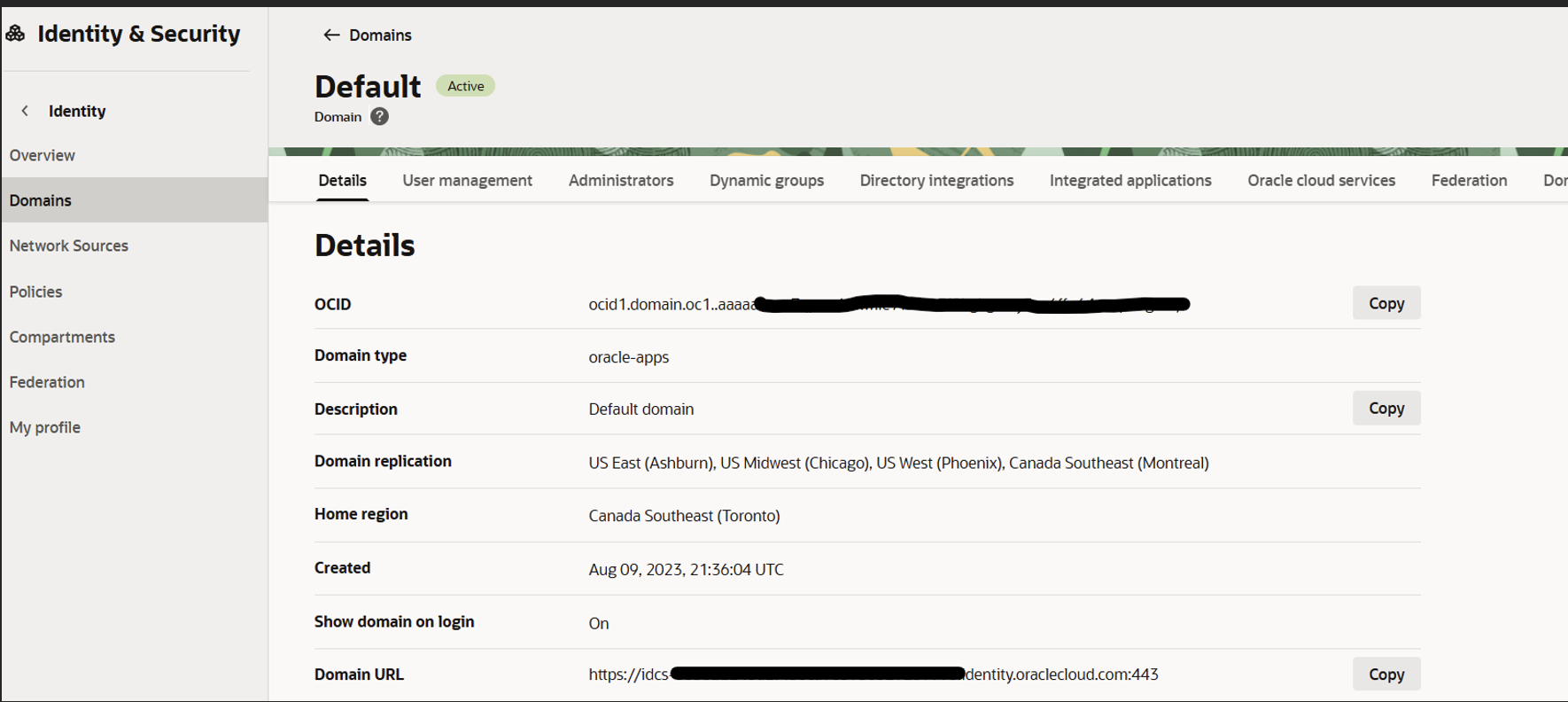This screenshot has height=702, width=1568.
Task: Copy the Description field value
Action: 1386,409
